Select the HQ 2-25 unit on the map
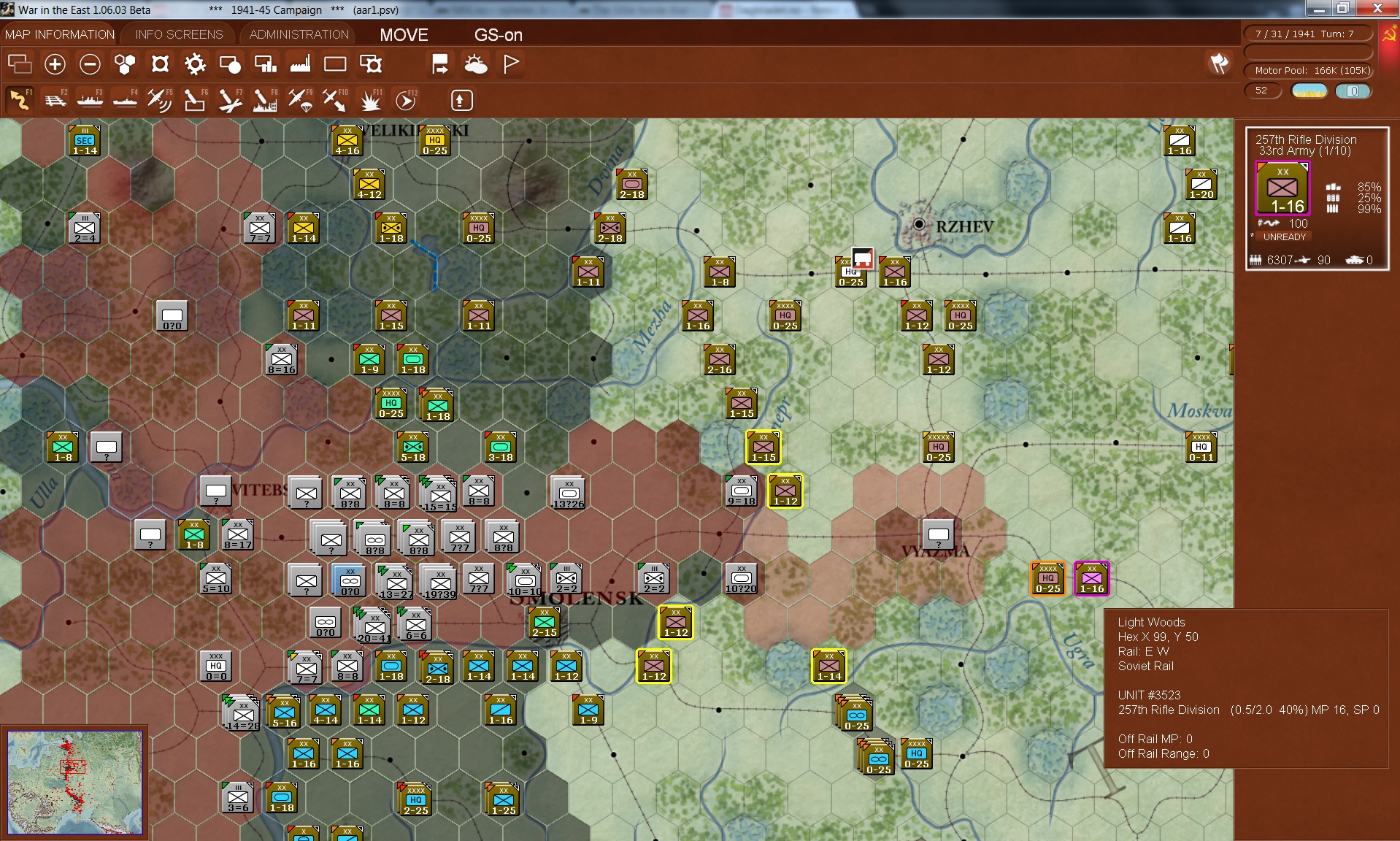The height and width of the screenshot is (841, 1400). (x=416, y=799)
